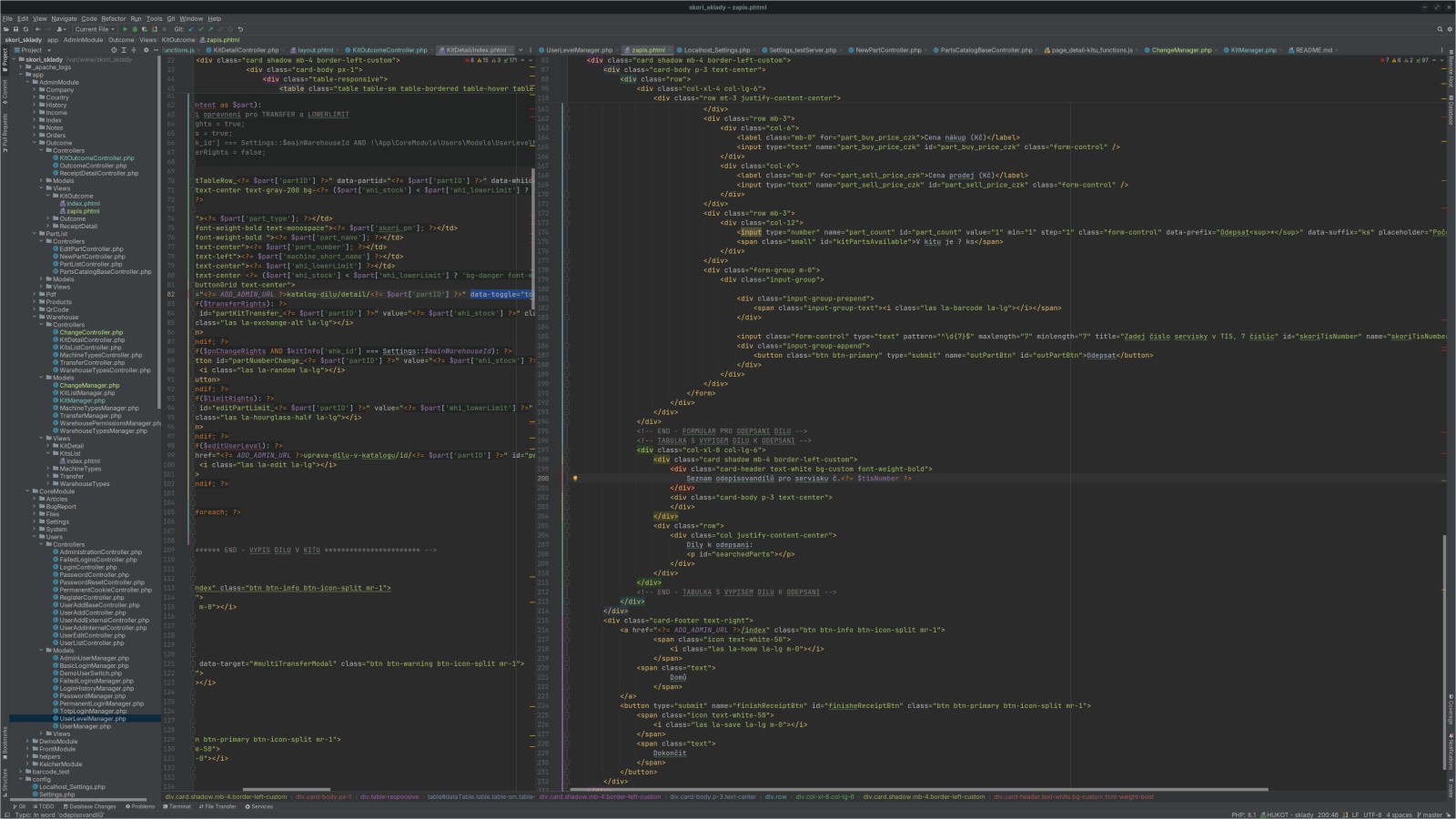Open Search Everywhere magnifier icon
Image resolution: width=1456 pixels, height=819 pixels.
pyautogui.click(x=1440, y=29)
